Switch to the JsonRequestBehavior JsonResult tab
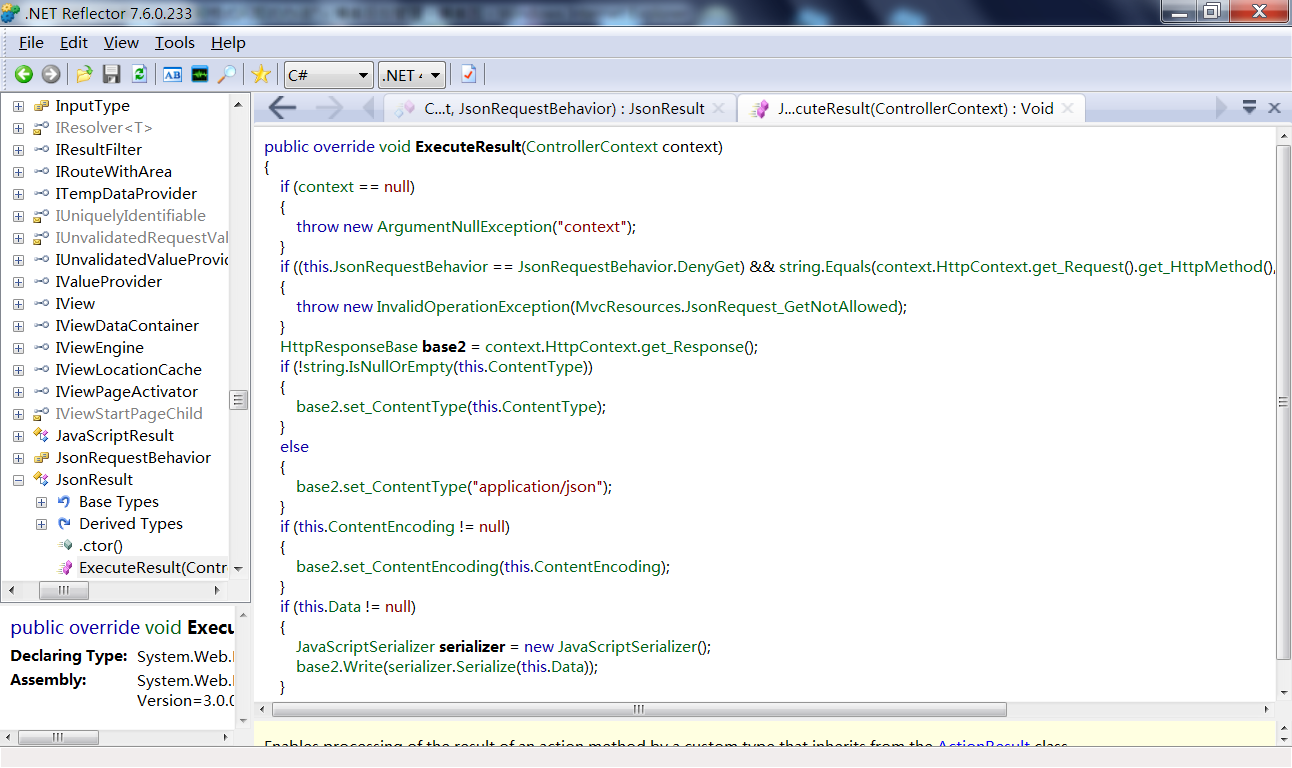This screenshot has height=768, width=1292. [560, 108]
